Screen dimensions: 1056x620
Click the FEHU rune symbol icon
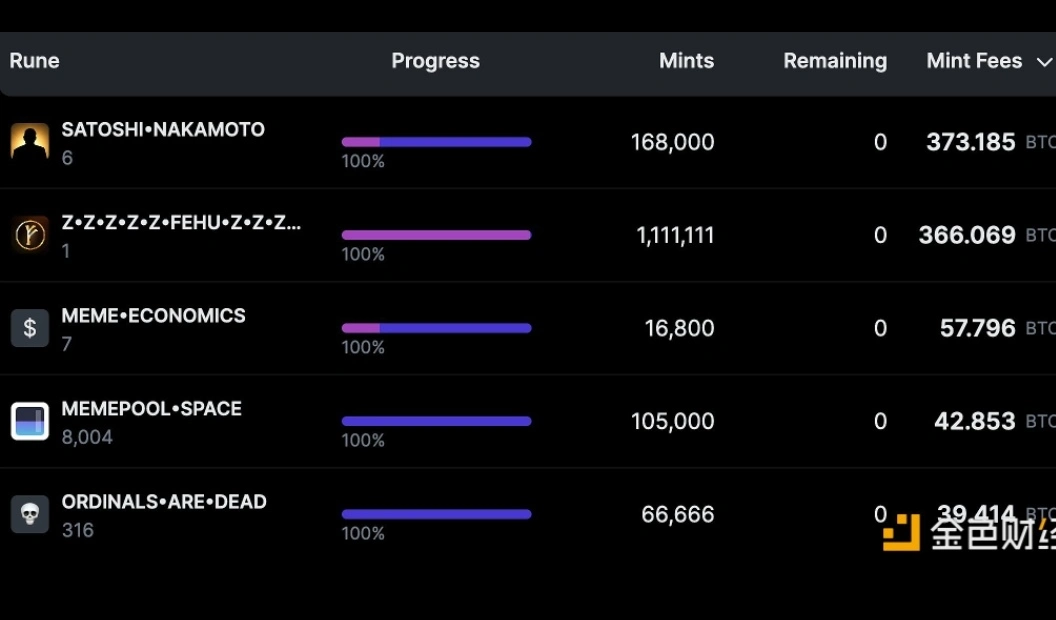(30, 235)
